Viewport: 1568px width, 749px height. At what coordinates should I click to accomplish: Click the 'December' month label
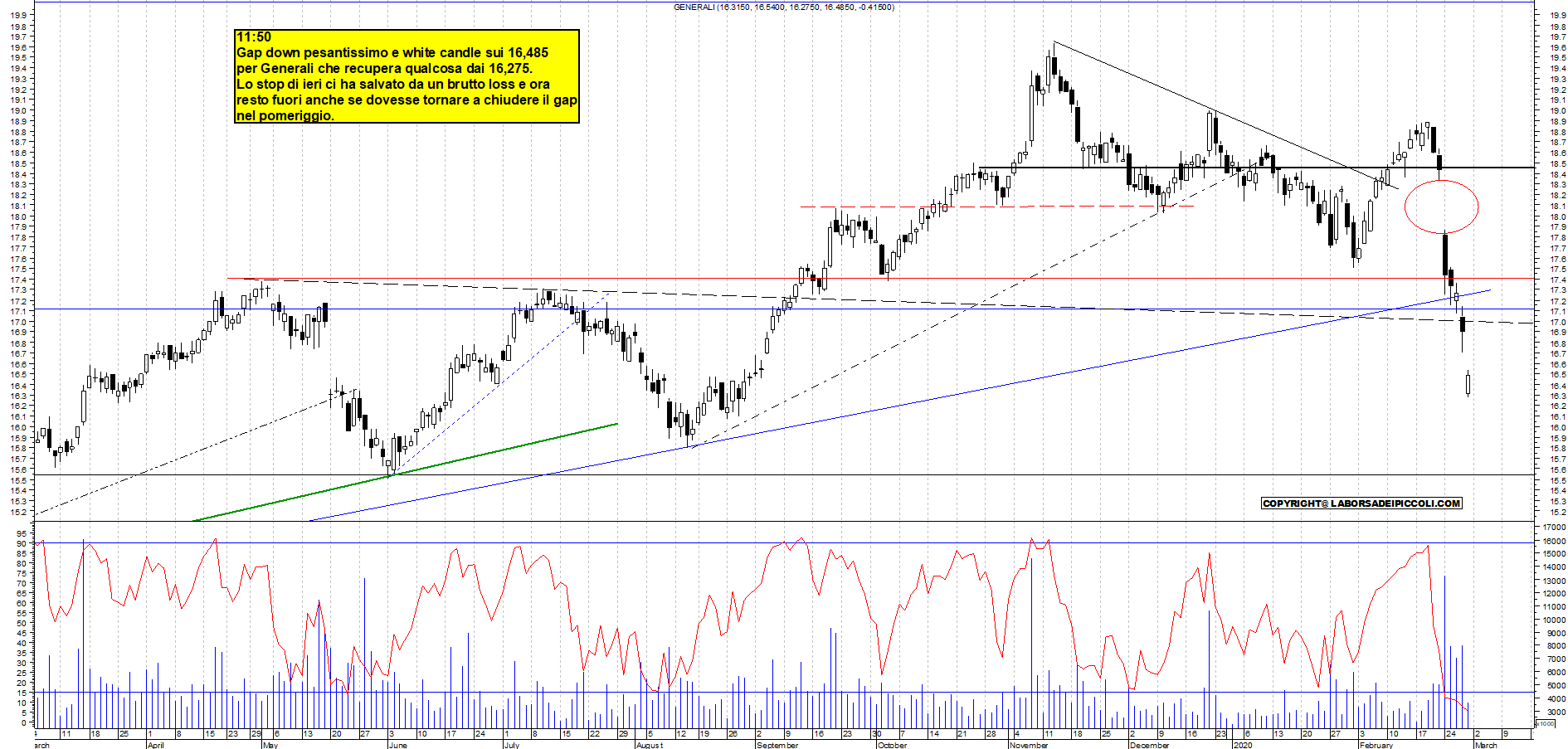(1149, 745)
